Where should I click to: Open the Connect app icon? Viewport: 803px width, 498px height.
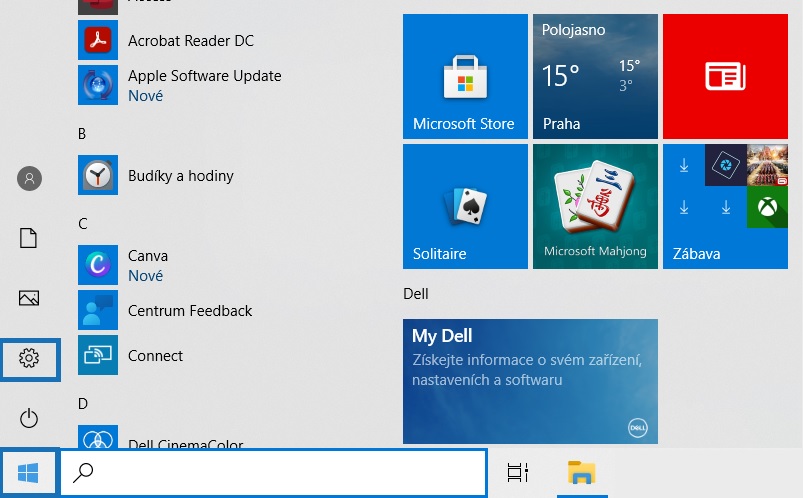tap(98, 355)
